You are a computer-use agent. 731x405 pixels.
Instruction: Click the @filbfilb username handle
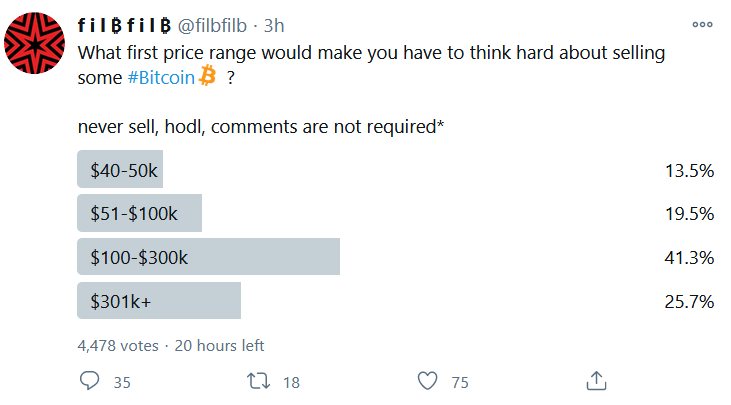pyautogui.click(x=212, y=26)
